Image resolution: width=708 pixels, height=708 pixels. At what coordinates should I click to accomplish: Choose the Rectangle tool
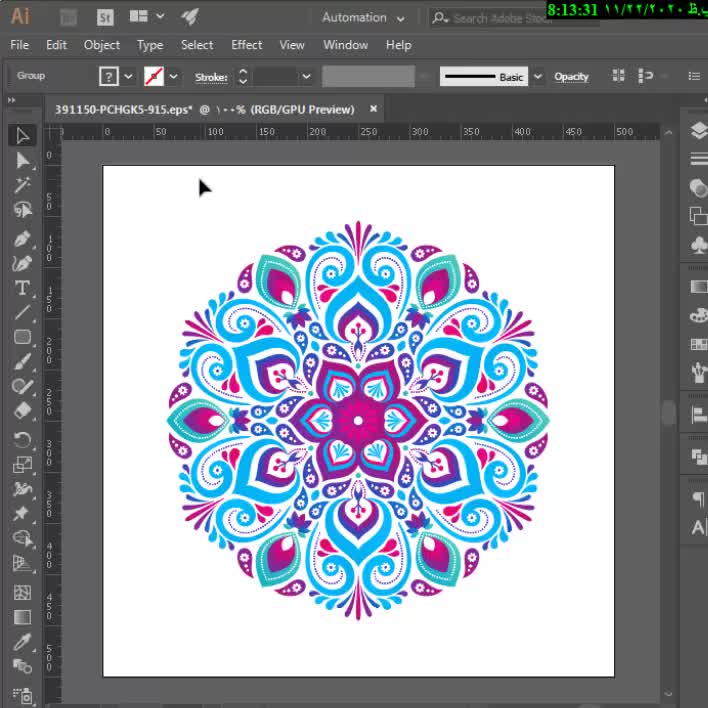[23, 337]
